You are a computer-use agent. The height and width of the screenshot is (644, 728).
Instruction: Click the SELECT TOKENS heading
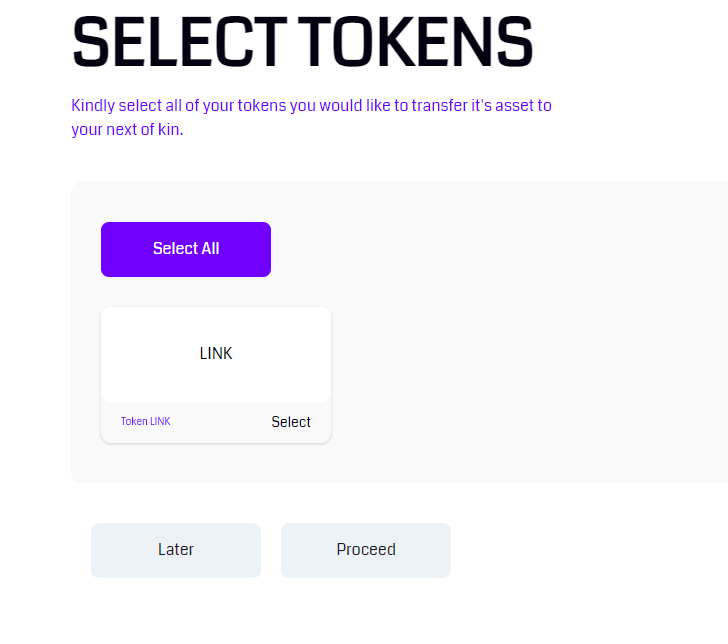(x=302, y=42)
